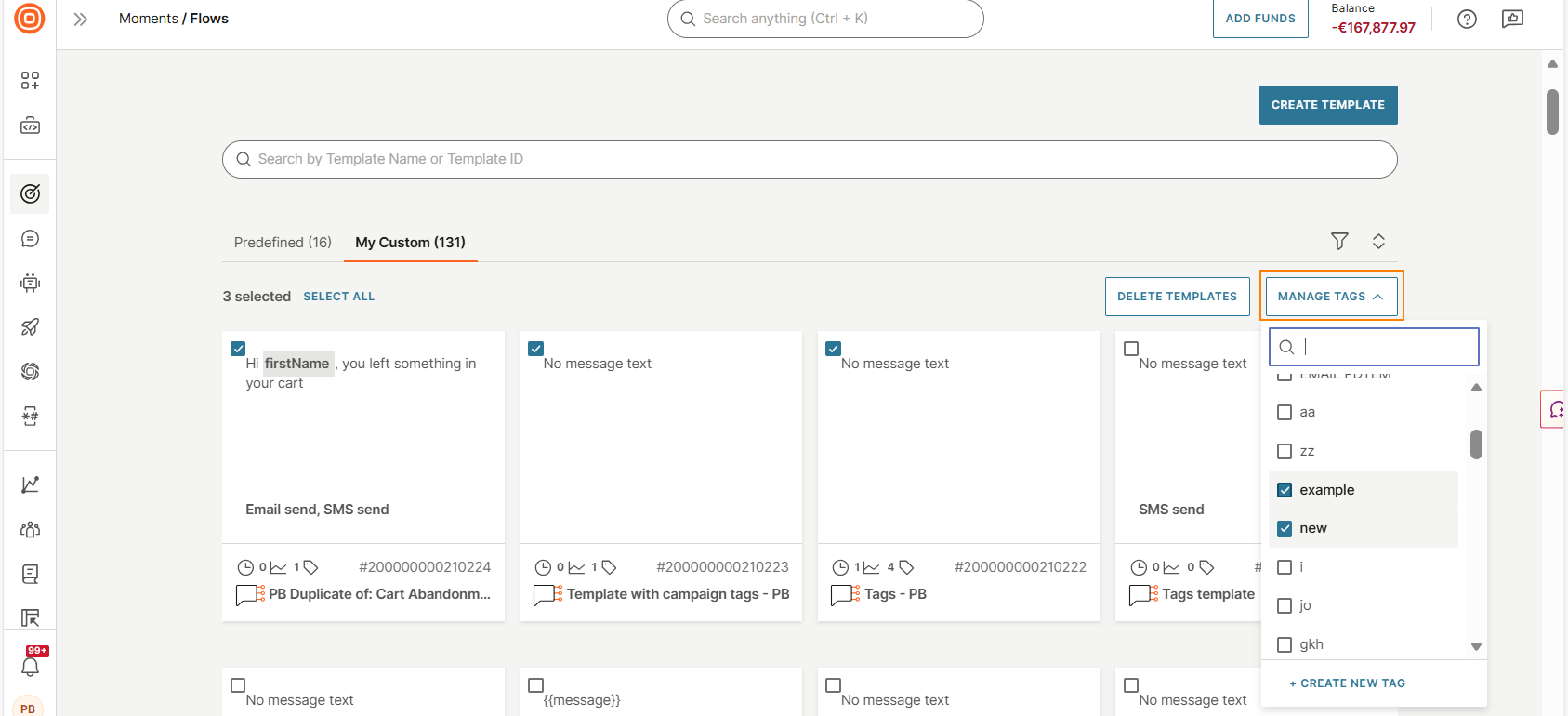
Task: Open the feedback icon in top bar
Action: point(1512,19)
